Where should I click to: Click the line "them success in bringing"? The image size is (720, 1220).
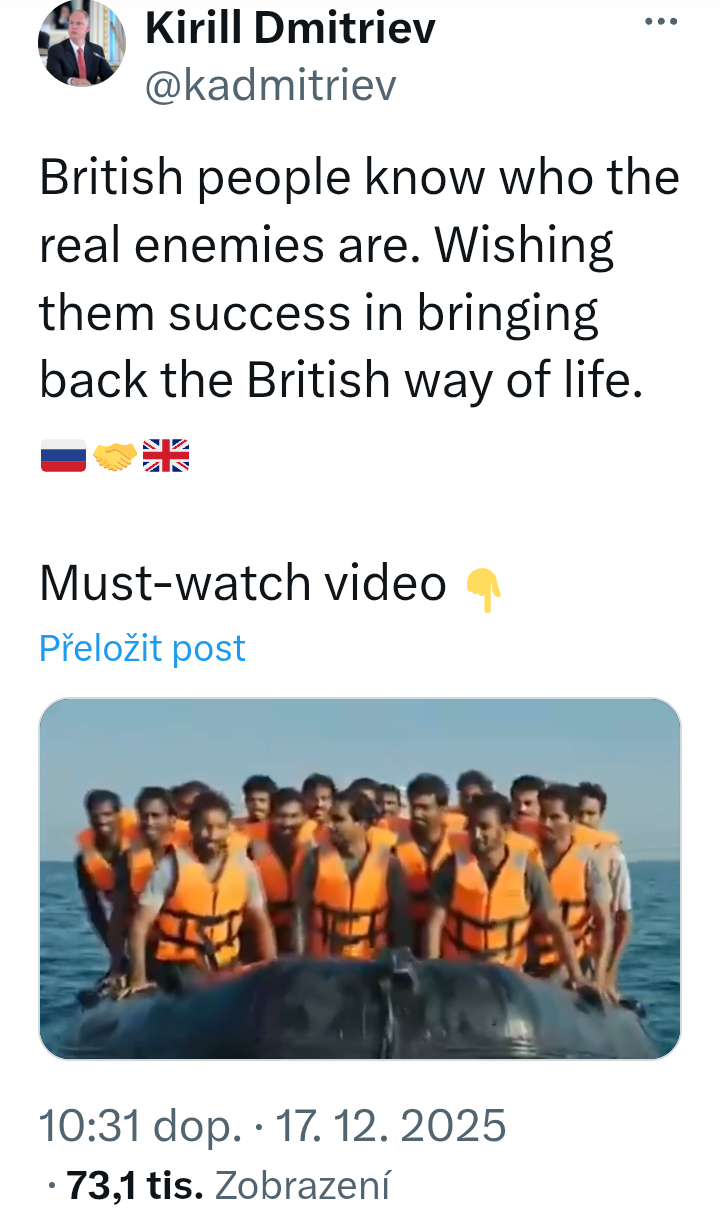tap(318, 313)
